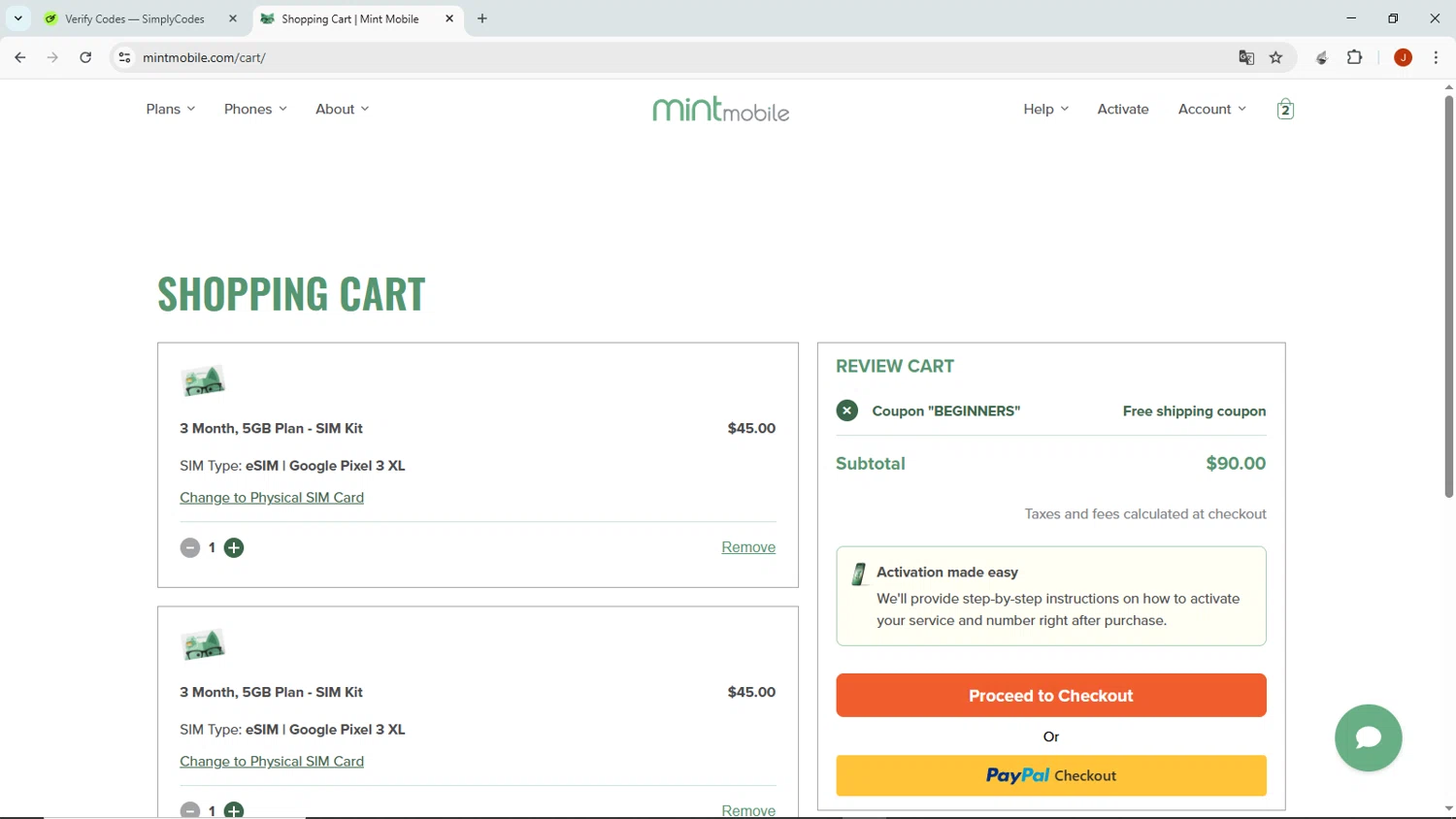The height and width of the screenshot is (819, 1456).
Task: Click the Free shipping coupon text
Action: (x=1194, y=411)
